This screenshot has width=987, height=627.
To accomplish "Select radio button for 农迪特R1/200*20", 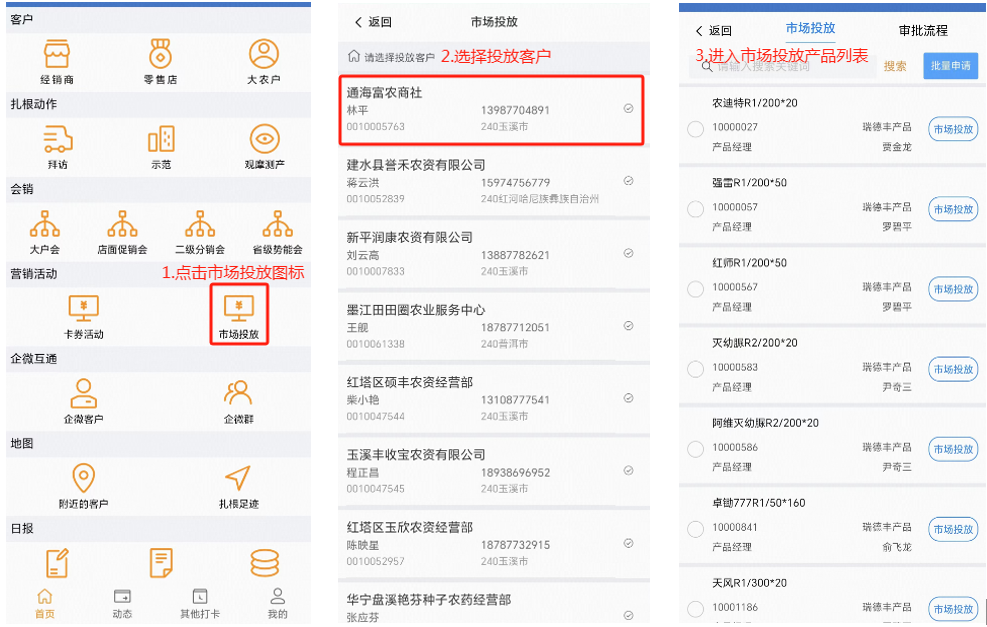I will (696, 129).
